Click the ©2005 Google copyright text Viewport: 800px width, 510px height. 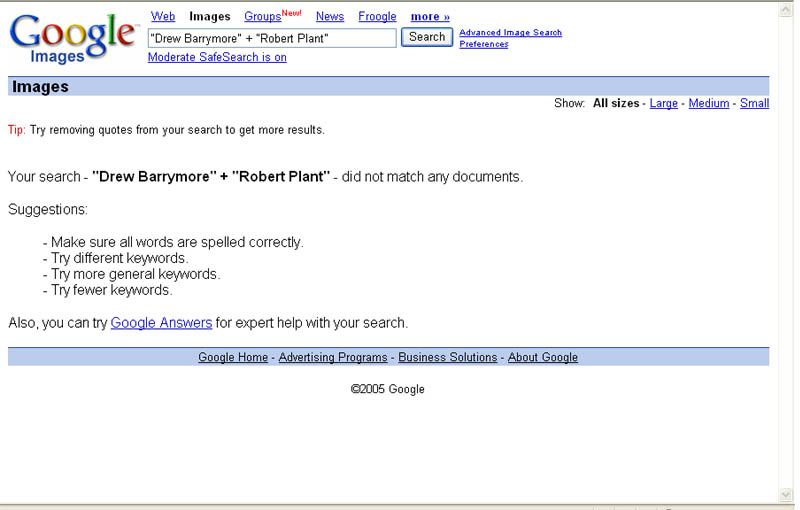[x=387, y=389]
